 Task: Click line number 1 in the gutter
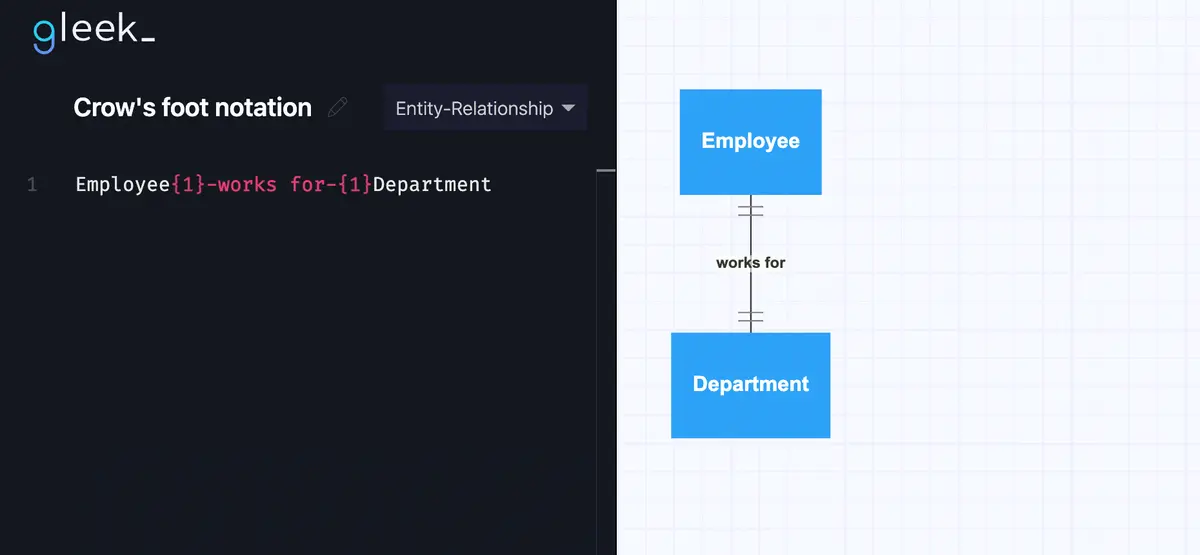click(32, 184)
